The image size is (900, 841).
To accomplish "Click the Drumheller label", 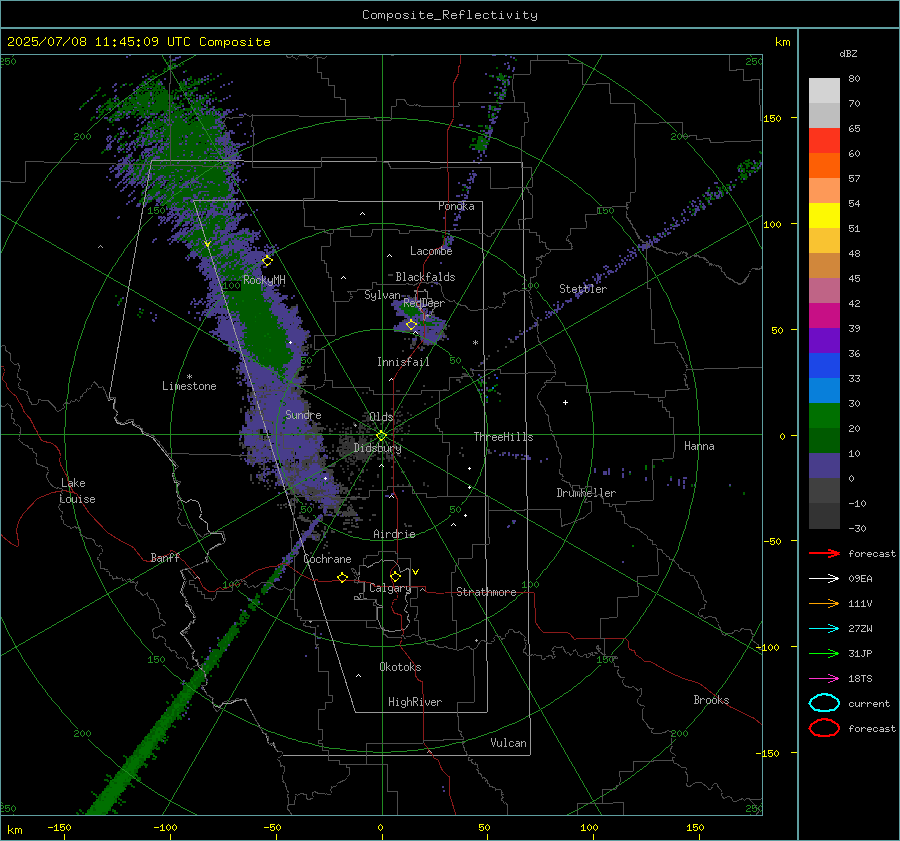I will click(x=586, y=493).
